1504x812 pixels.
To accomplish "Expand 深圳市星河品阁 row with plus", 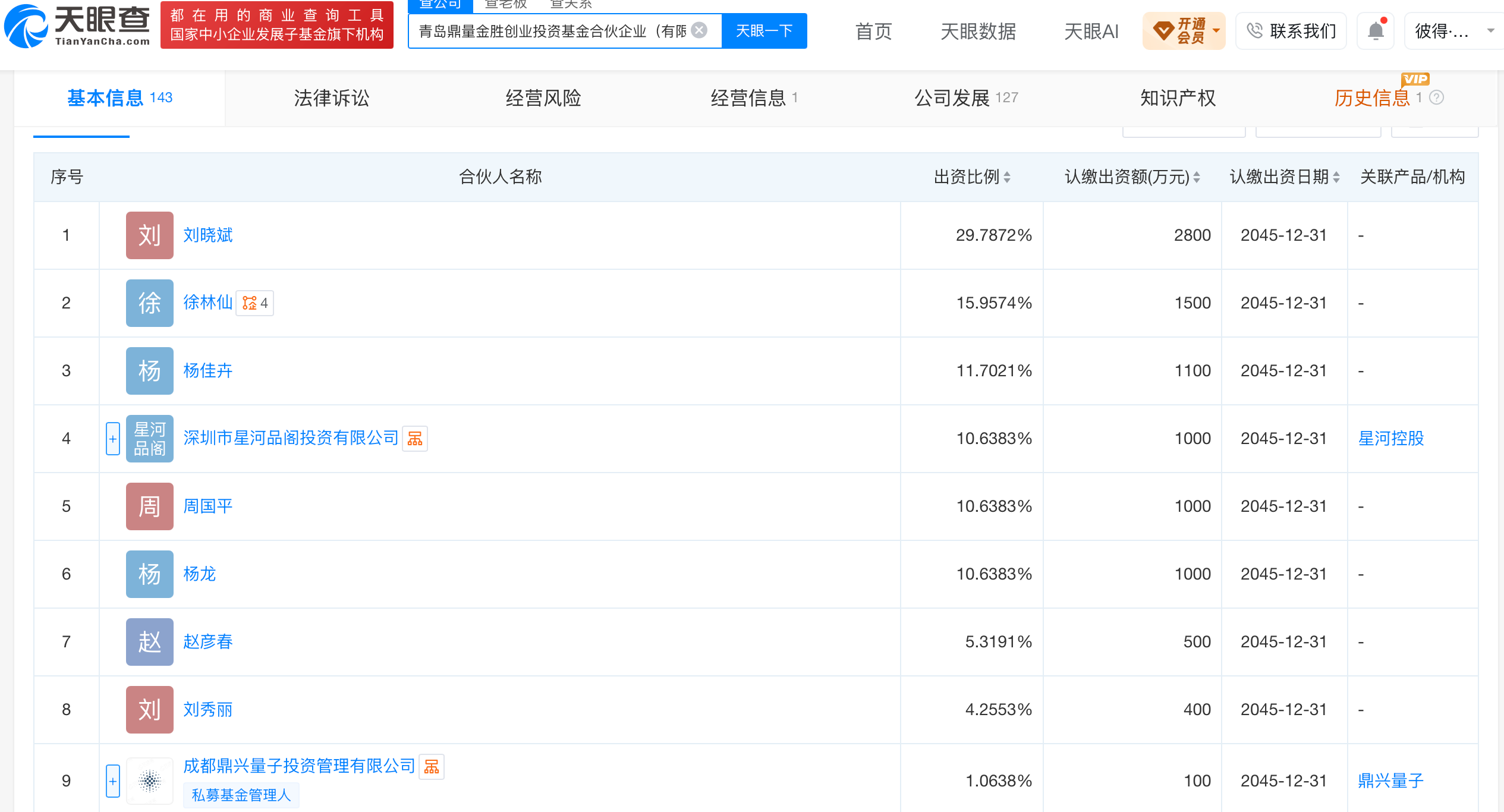I will 113,439.
